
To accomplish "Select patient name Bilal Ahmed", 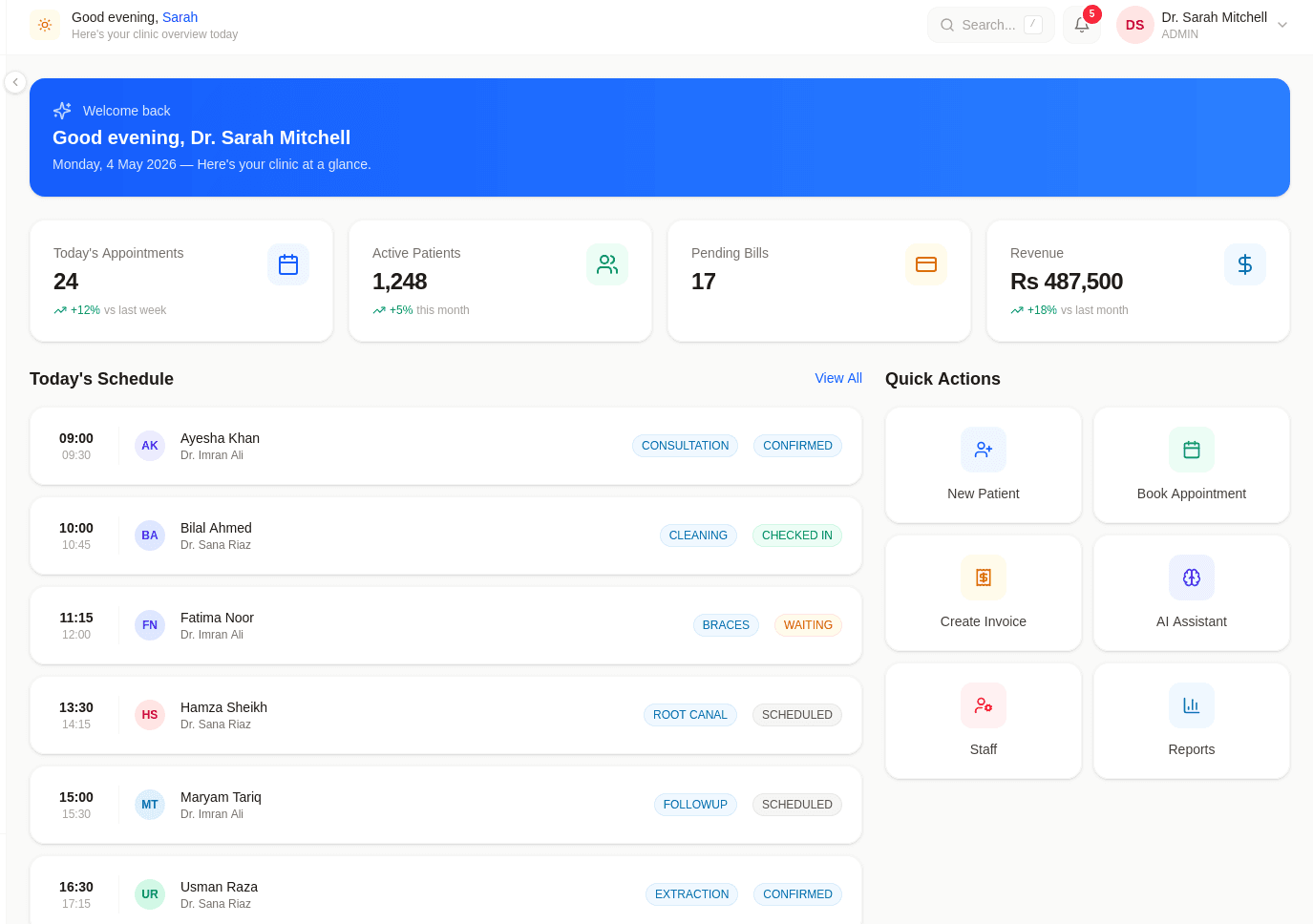I will [216, 528].
